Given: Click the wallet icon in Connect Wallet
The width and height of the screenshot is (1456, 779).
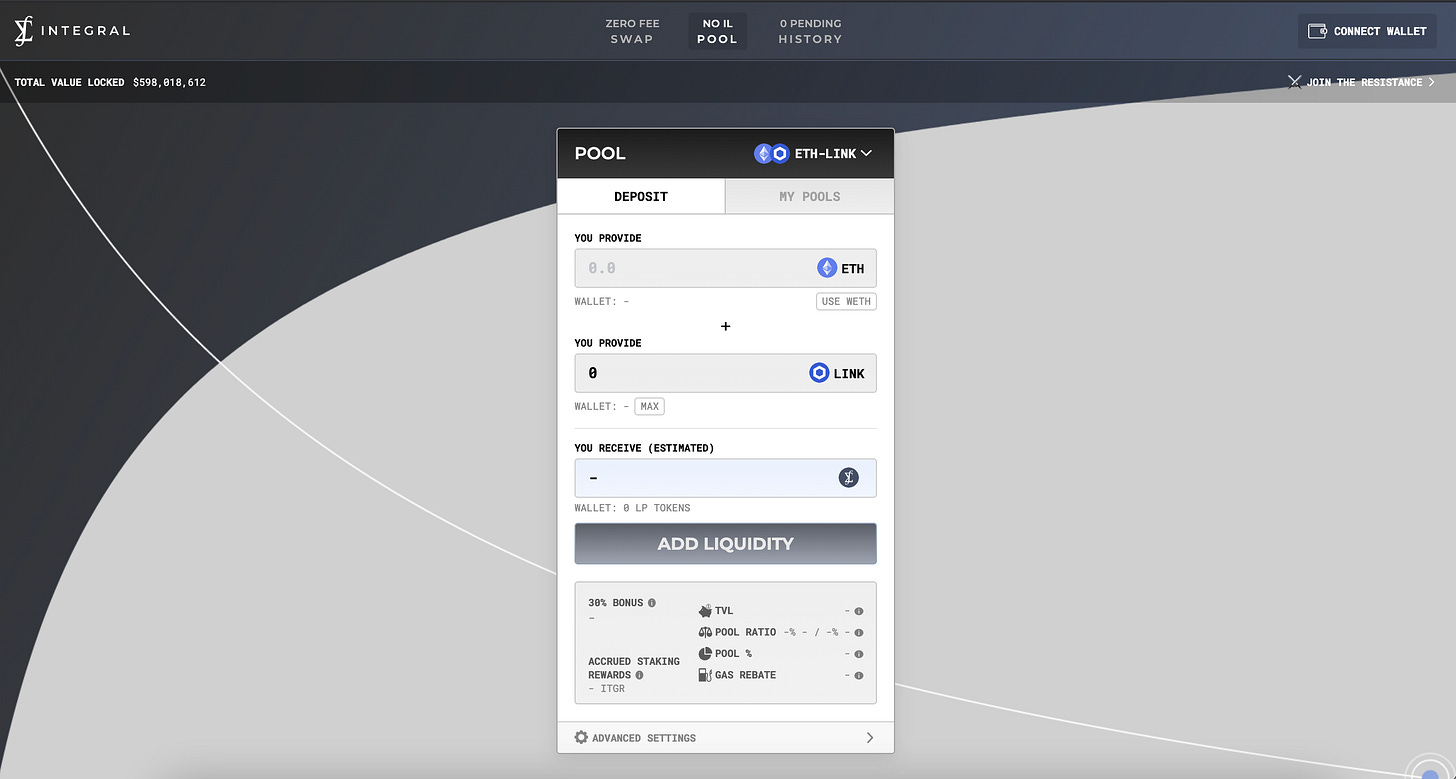Looking at the screenshot, I should [1317, 31].
